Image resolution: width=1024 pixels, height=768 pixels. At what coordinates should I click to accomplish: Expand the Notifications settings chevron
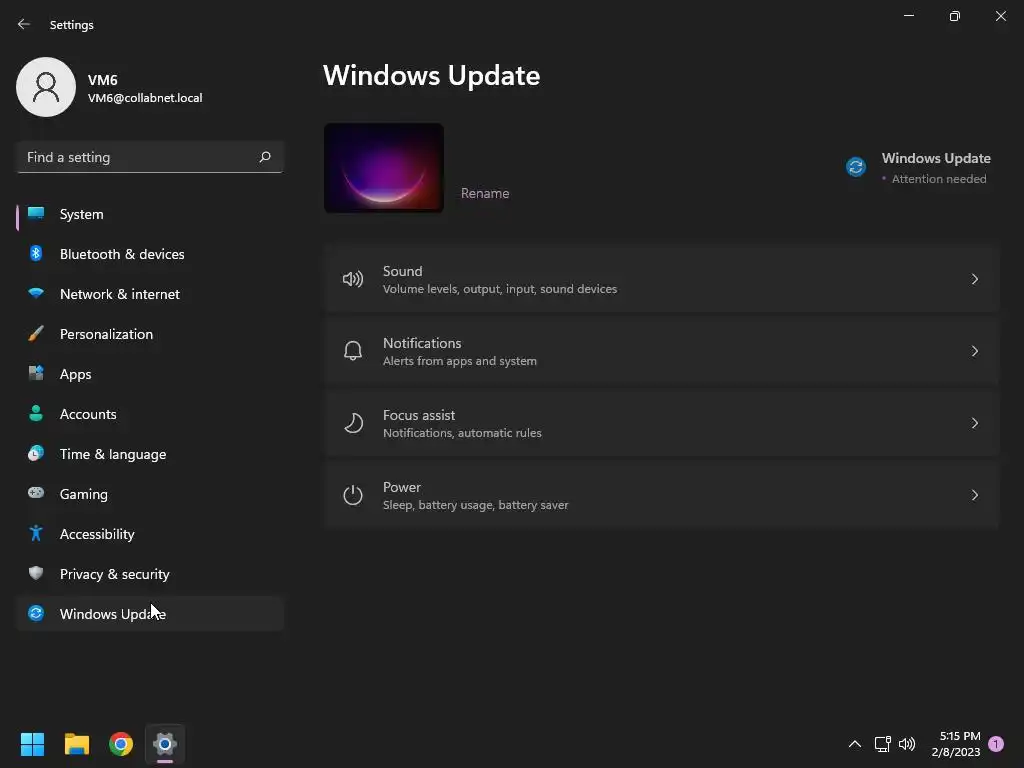tap(974, 351)
